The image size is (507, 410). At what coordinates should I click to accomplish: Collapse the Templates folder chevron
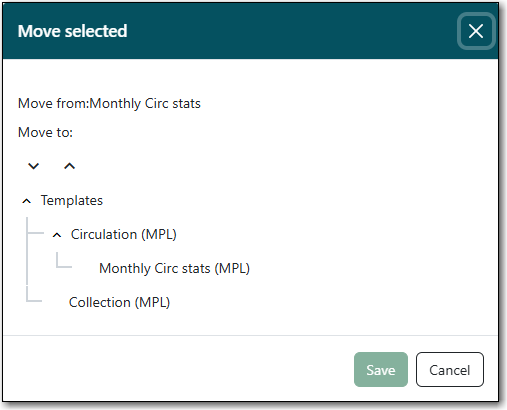pyautogui.click(x=27, y=201)
